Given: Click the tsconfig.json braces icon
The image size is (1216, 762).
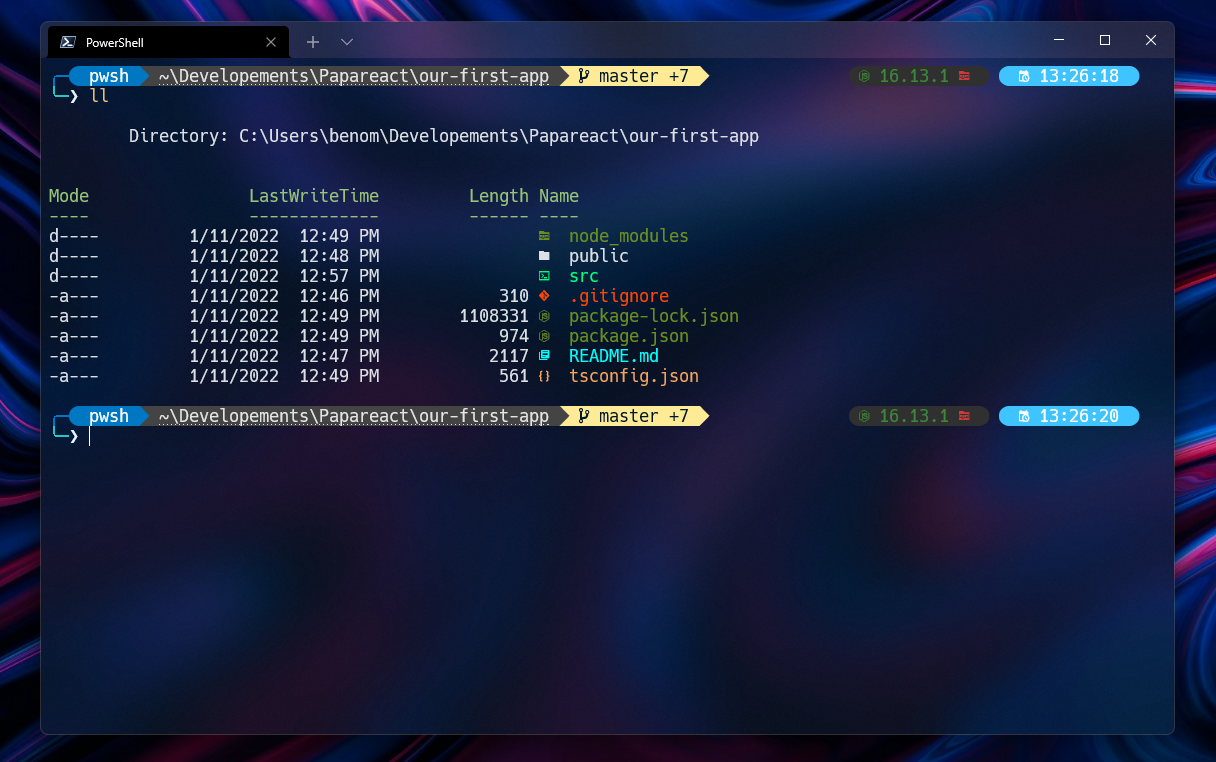Looking at the screenshot, I should pyautogui.click(x=544, y=376).
